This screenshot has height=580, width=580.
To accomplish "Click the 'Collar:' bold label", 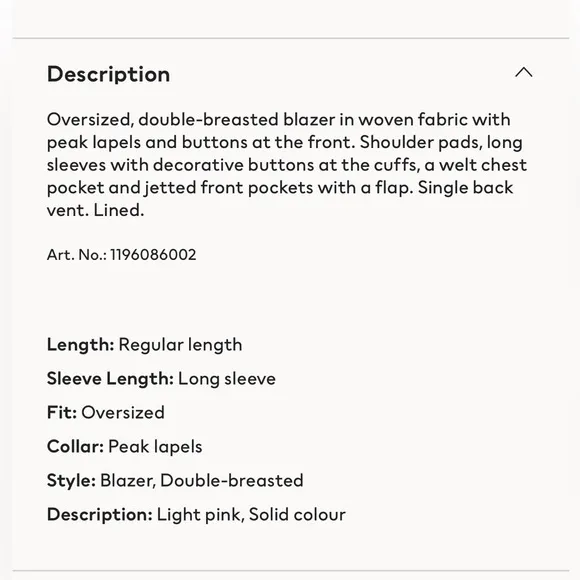I will (x=75, y=446).
